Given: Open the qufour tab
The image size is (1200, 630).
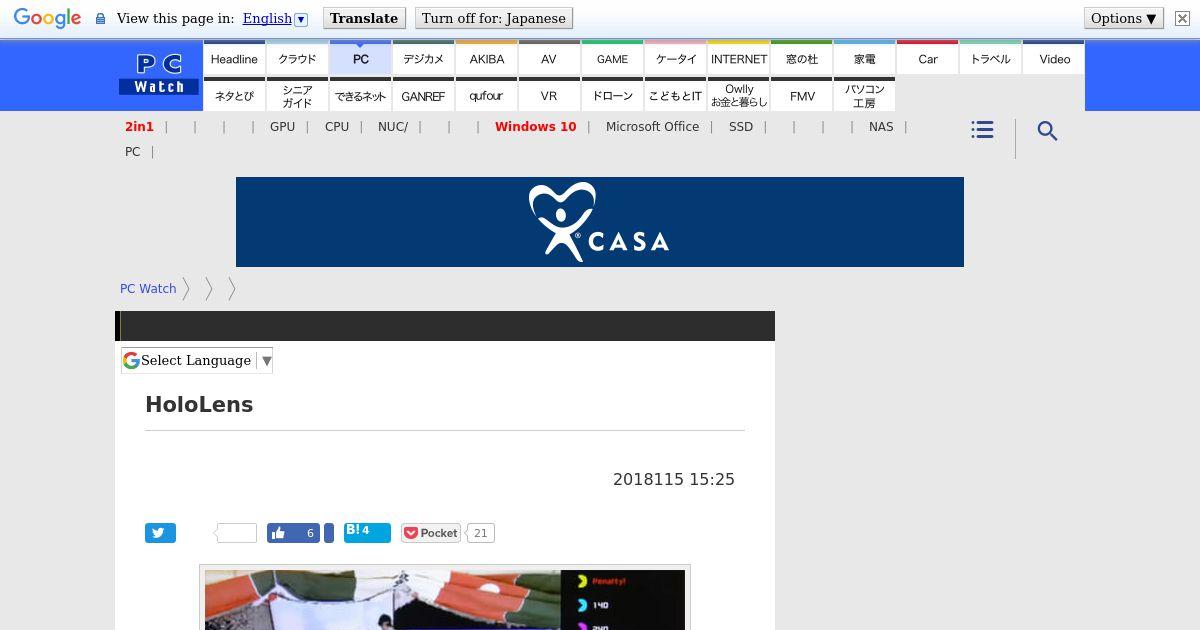Looking at the screenshot, I should coord(486,96).
